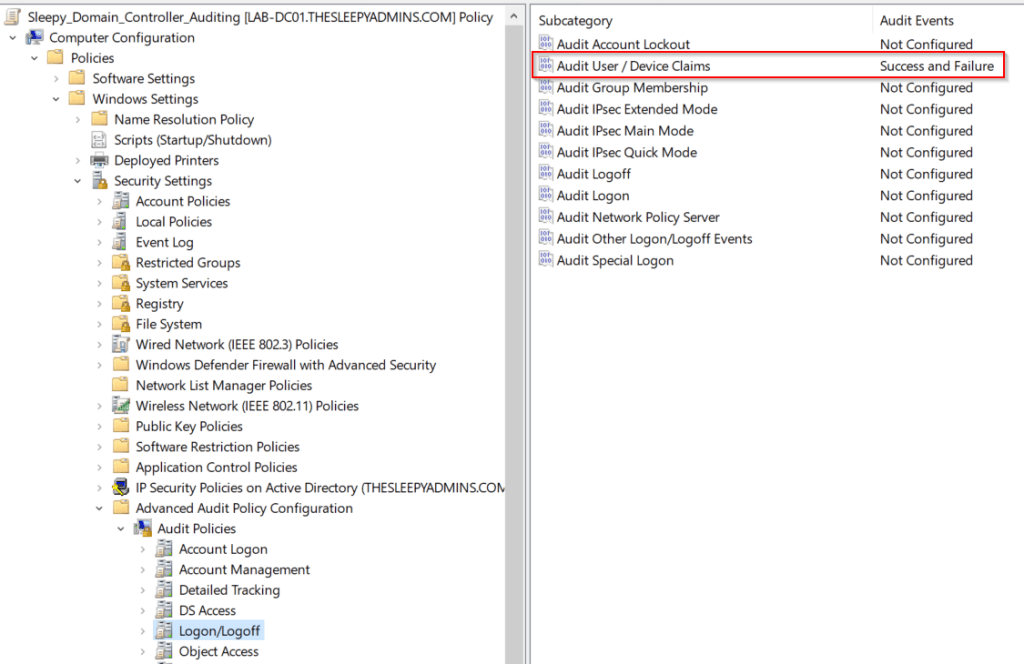Viewport: 1024px width, 664px height.
Task: Open the Audit Special Logon policy
Action: [x=615, y=261]
